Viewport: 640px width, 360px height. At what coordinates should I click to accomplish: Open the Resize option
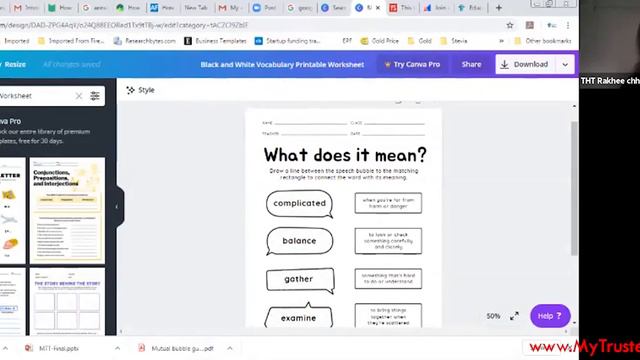14,64
